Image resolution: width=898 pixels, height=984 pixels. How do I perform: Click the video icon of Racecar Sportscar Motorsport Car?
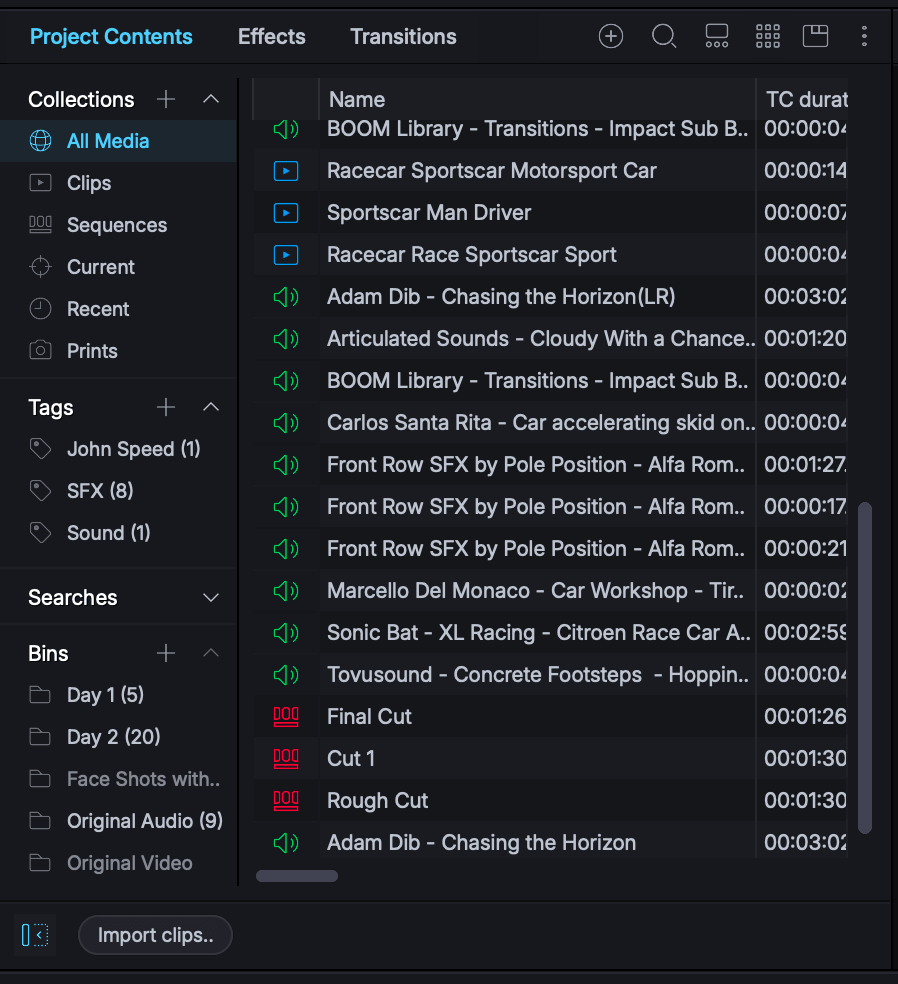[x=286, y=171]
